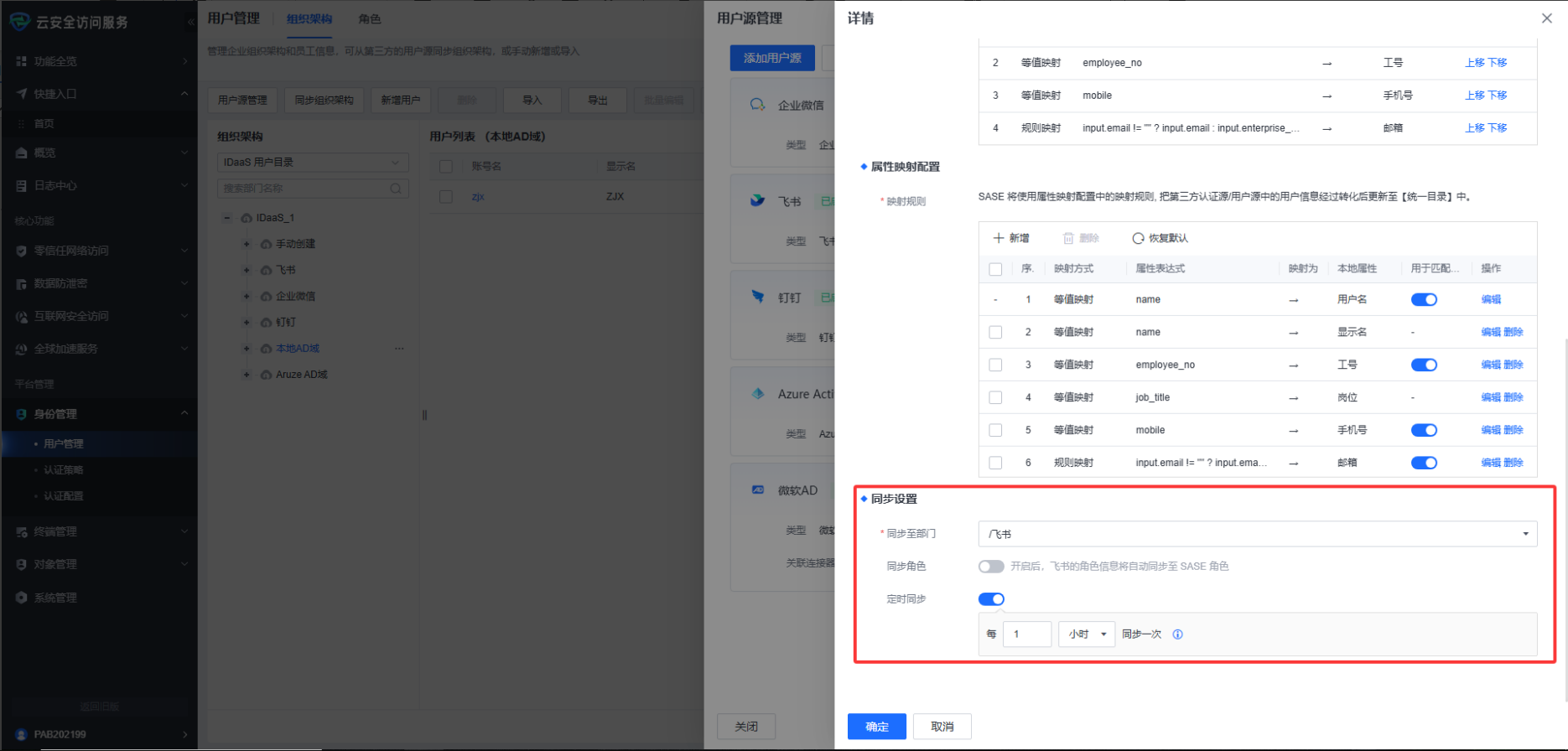
Task: Click the sync interval number input field
Action: click(x=1028, y=634)
